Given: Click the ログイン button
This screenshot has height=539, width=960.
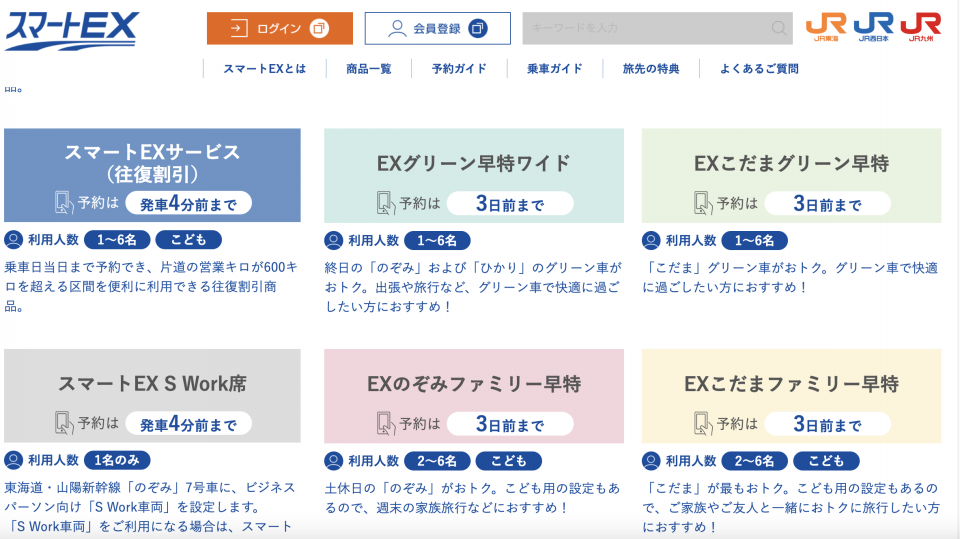Looking at the screenshot, I should [280, 28].
